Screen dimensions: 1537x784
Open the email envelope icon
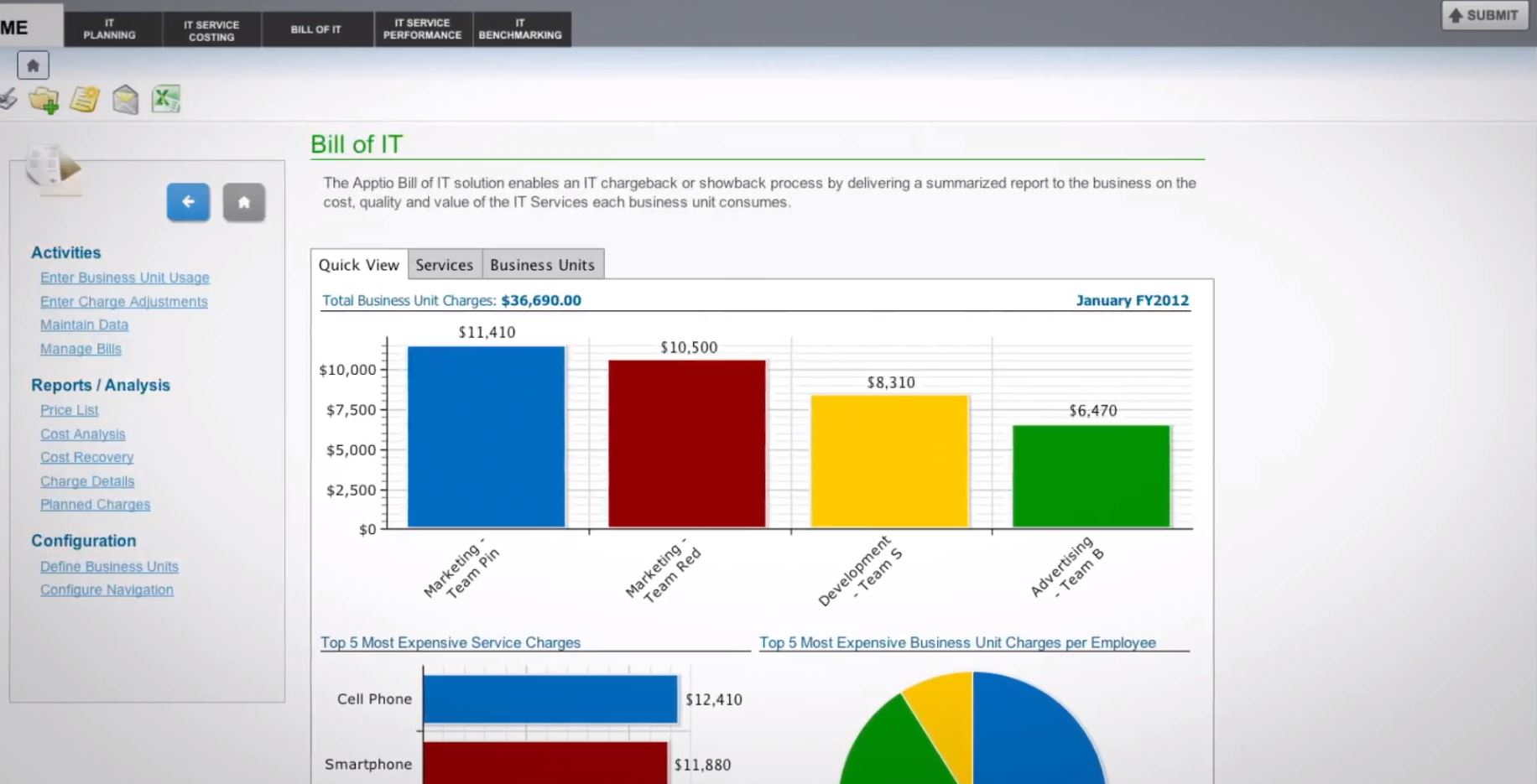[x=124, y=98]
